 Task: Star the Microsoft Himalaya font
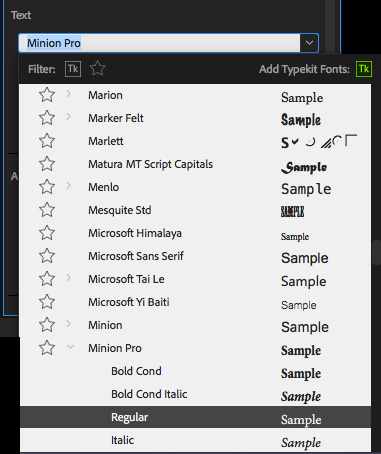(x=47, y=233)
